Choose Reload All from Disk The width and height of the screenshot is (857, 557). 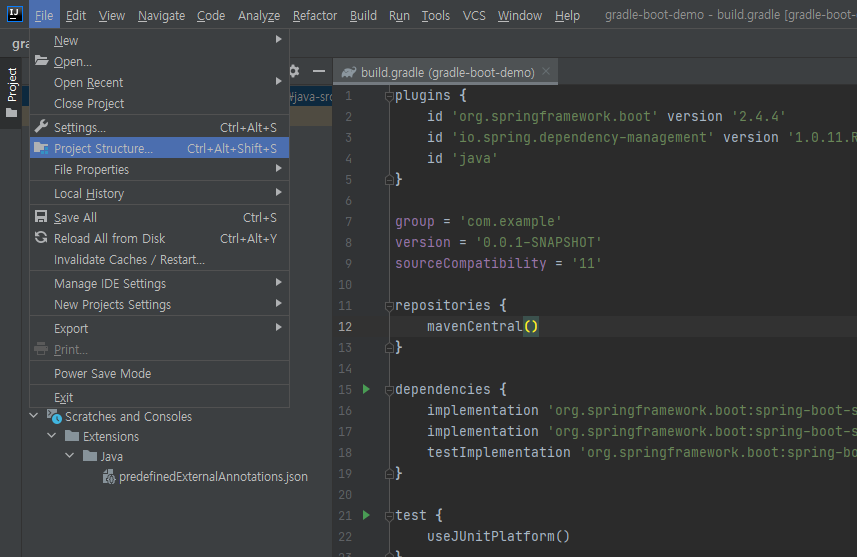159,238
